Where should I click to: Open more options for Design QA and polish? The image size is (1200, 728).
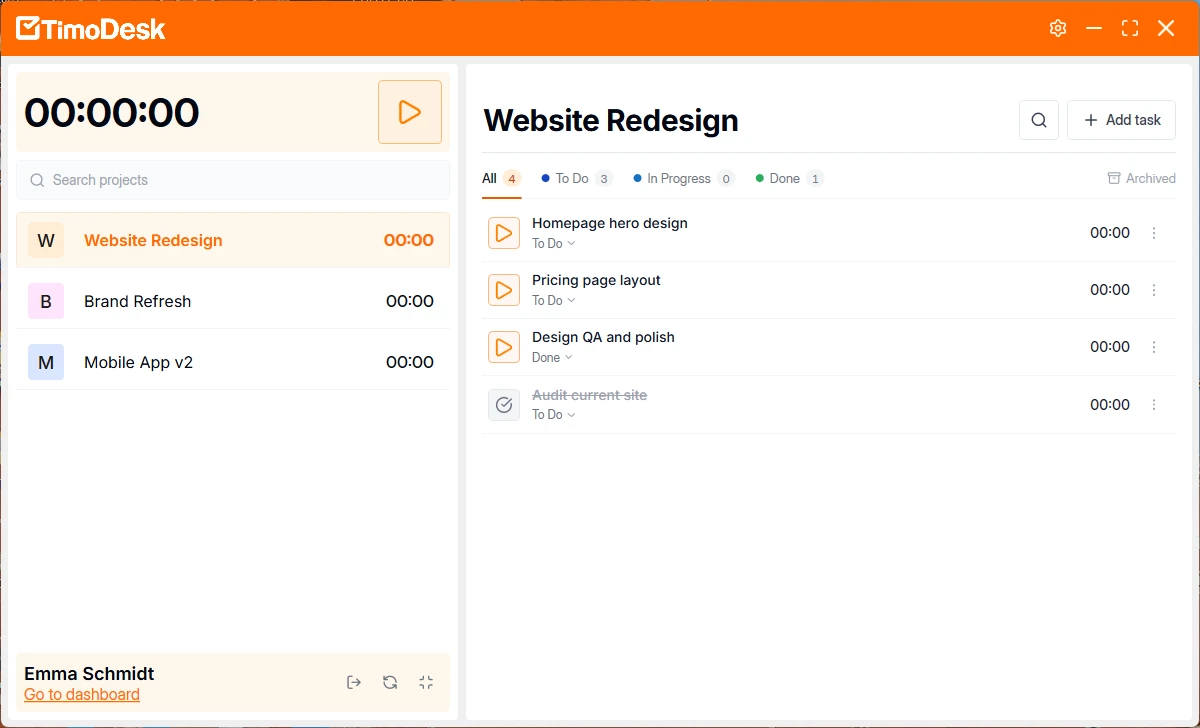(1154, 347)
